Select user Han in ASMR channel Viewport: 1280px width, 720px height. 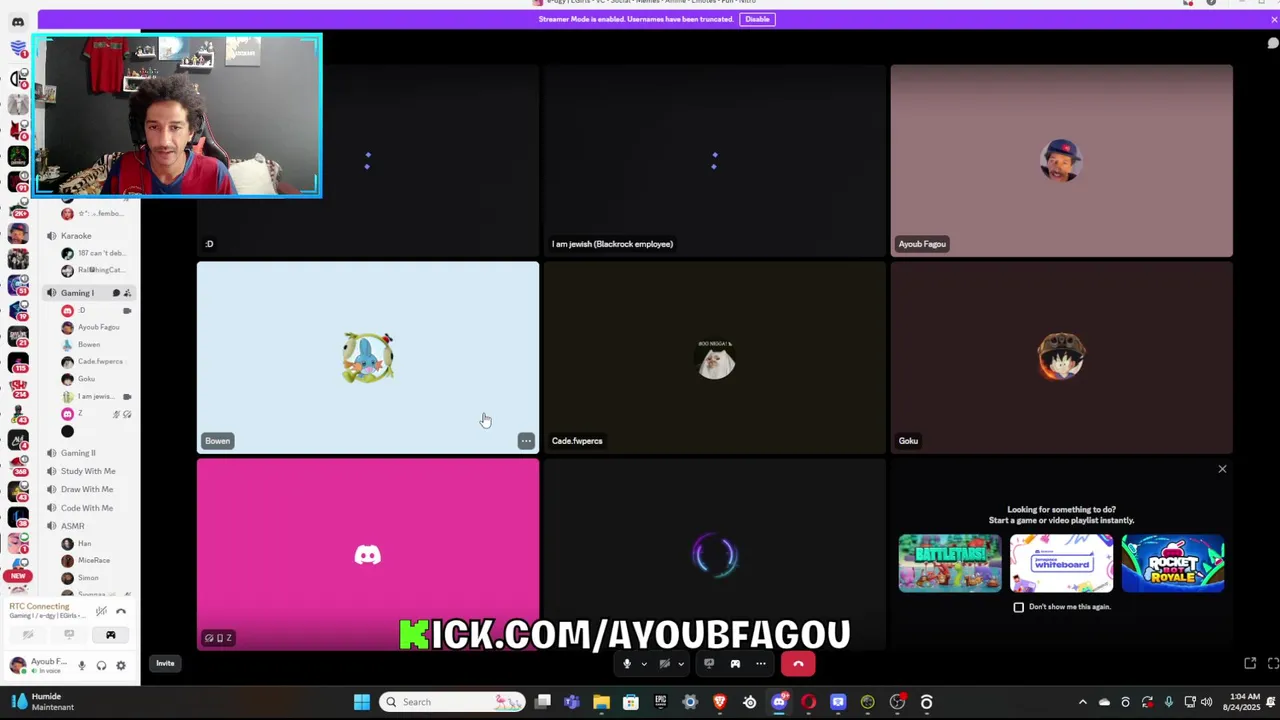point(84,544)
